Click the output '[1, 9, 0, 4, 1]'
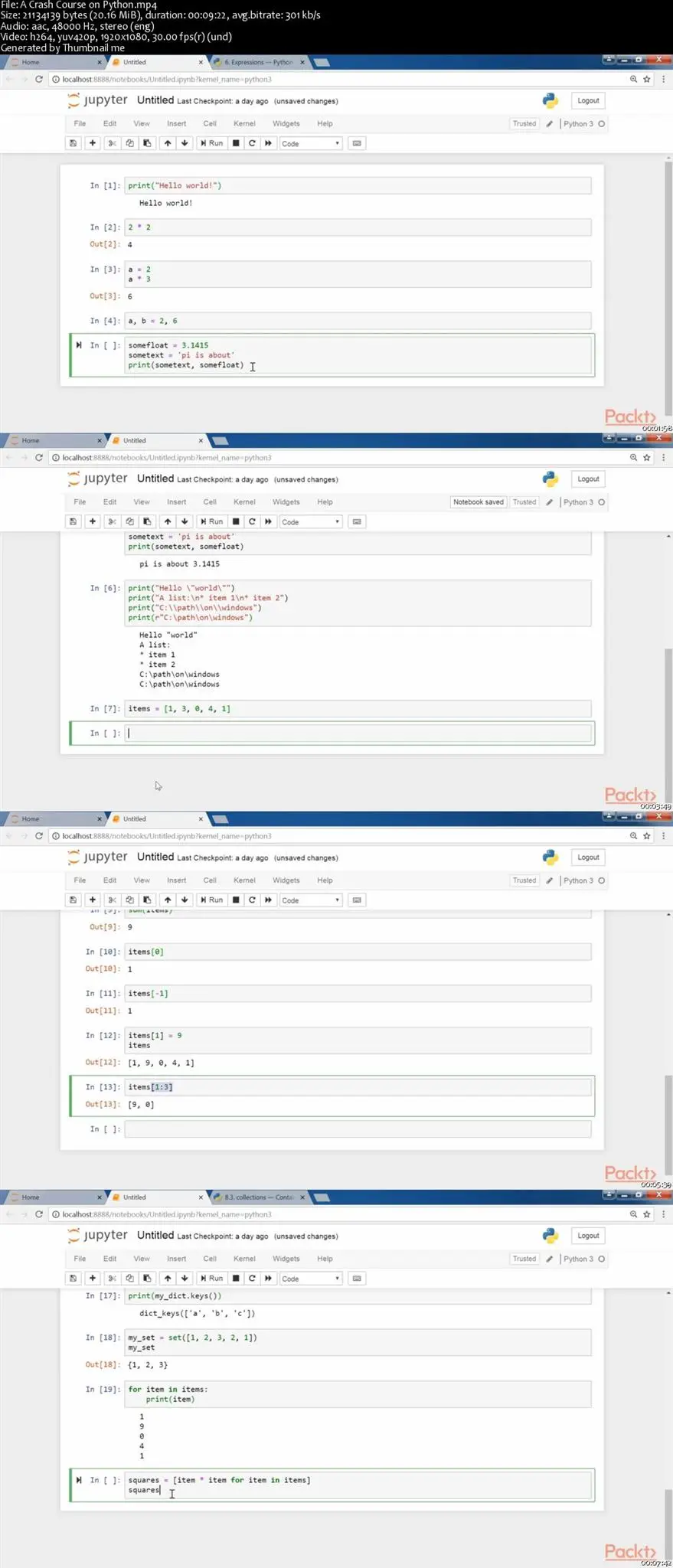673x1568 pixels. (x=161, y=1063)
